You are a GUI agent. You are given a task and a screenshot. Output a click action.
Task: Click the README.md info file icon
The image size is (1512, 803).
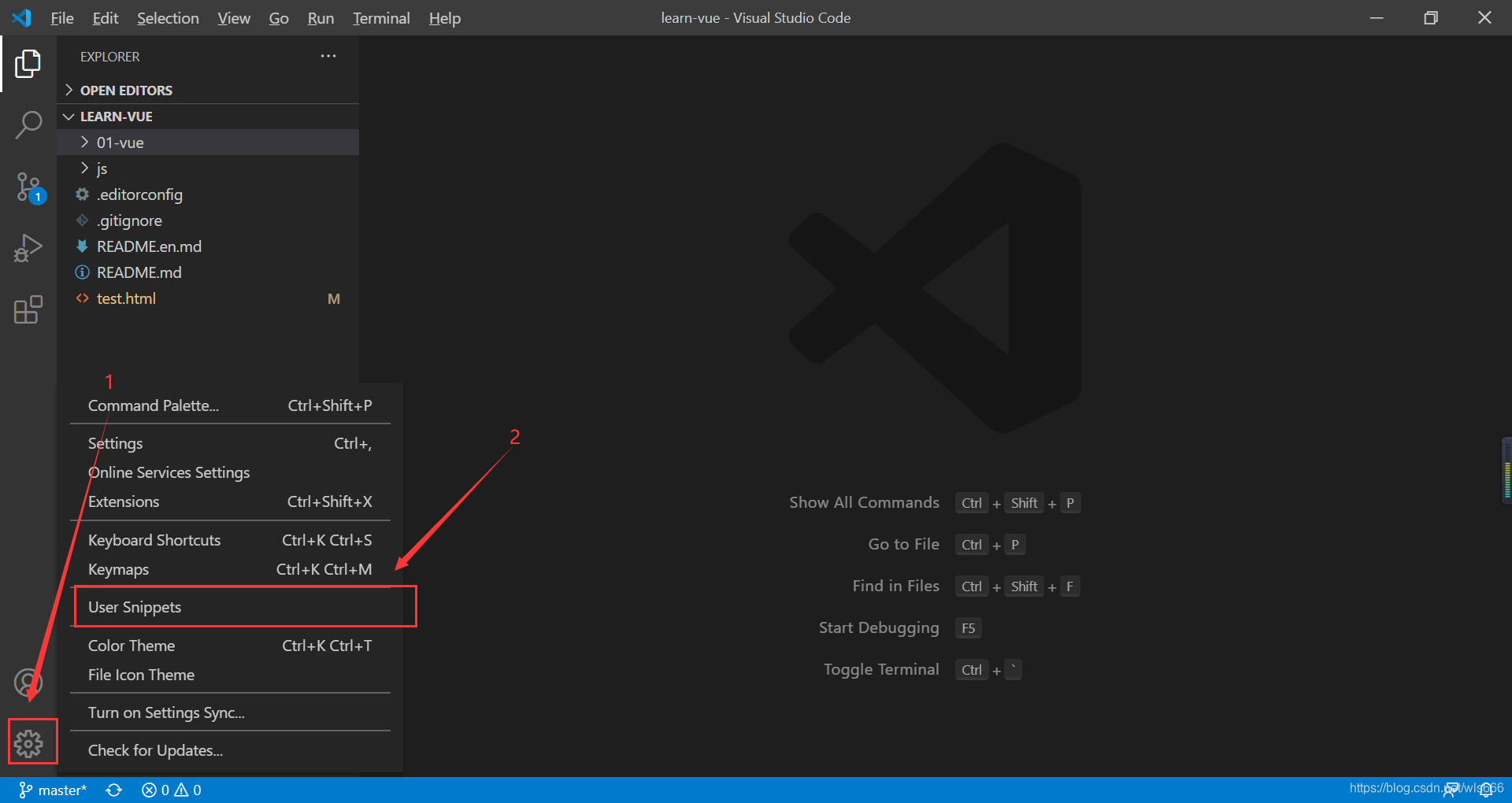[x=82, y=272]
